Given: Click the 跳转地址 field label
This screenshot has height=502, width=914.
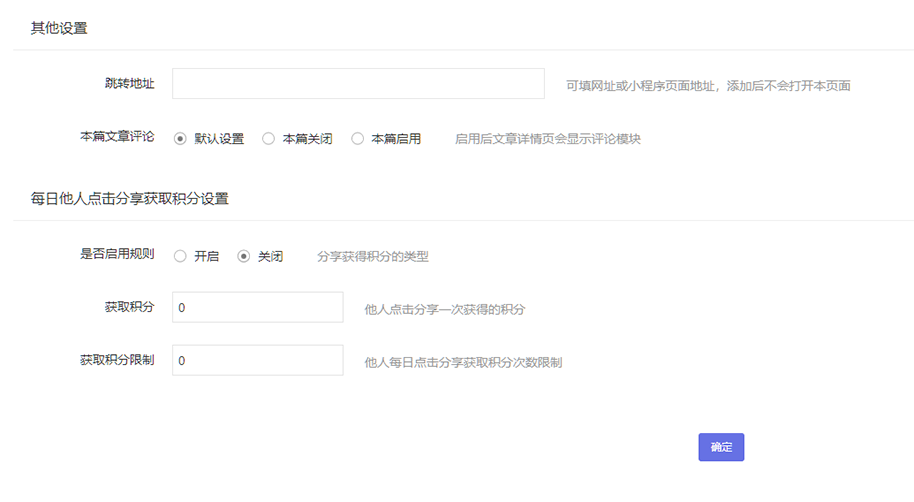Looking at the screenshot, I should click(129, 83).
